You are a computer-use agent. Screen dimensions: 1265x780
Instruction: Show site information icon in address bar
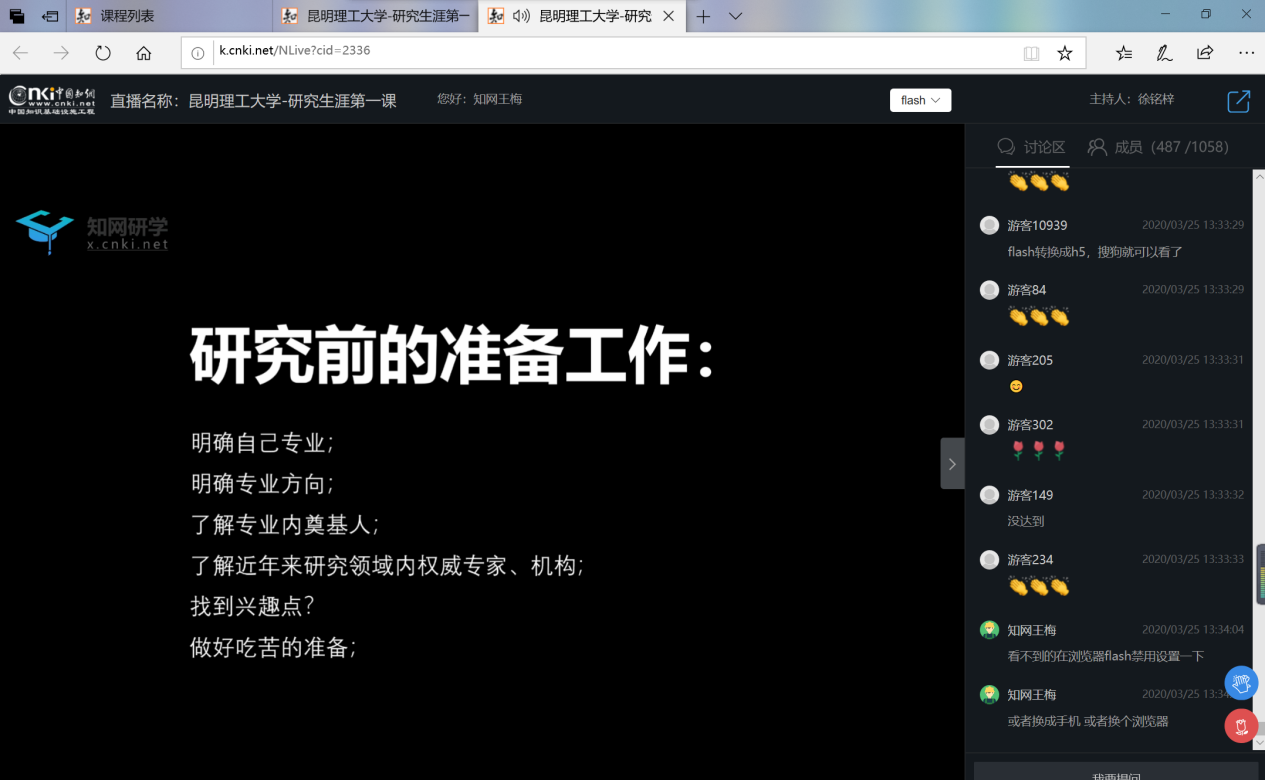coord(198,53)
